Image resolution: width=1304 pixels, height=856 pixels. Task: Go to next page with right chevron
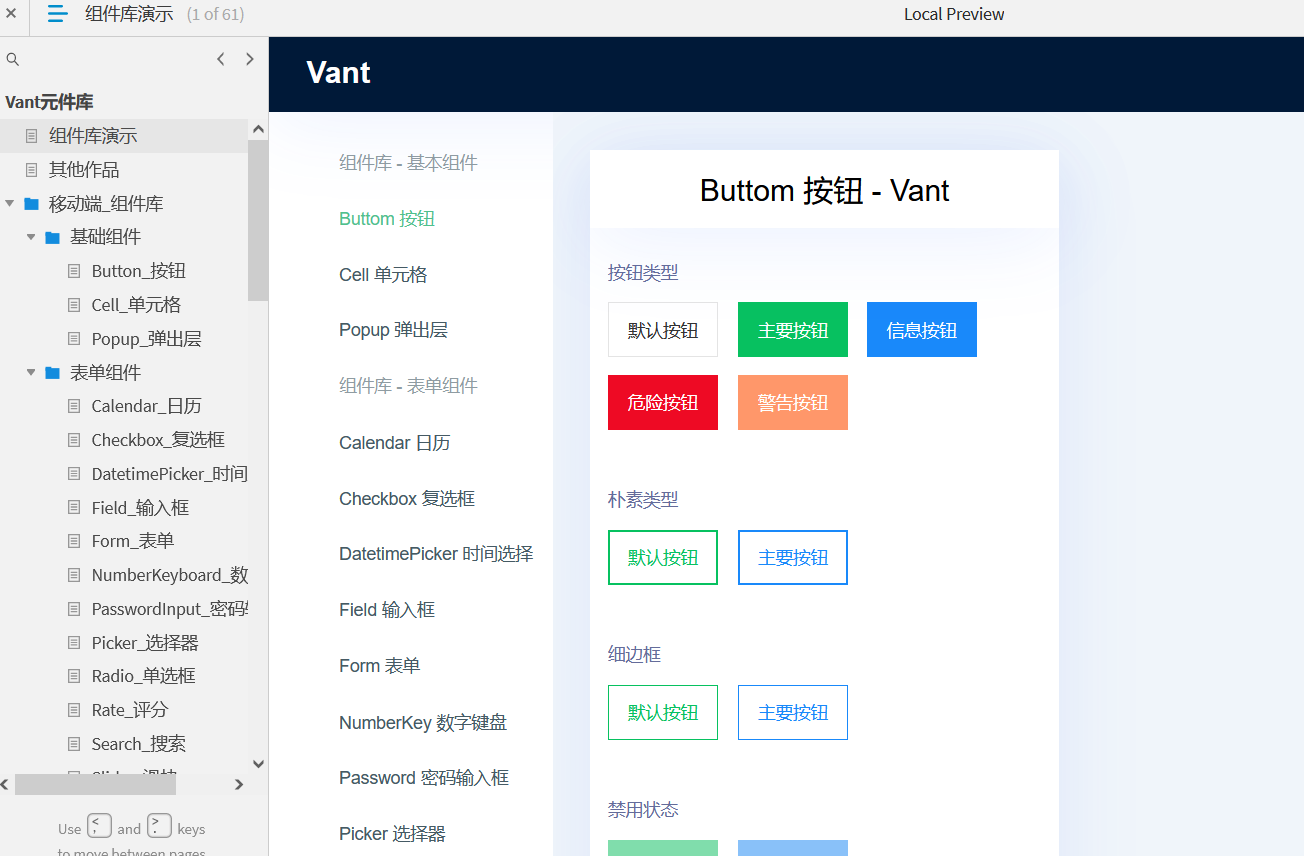[250, 59]
